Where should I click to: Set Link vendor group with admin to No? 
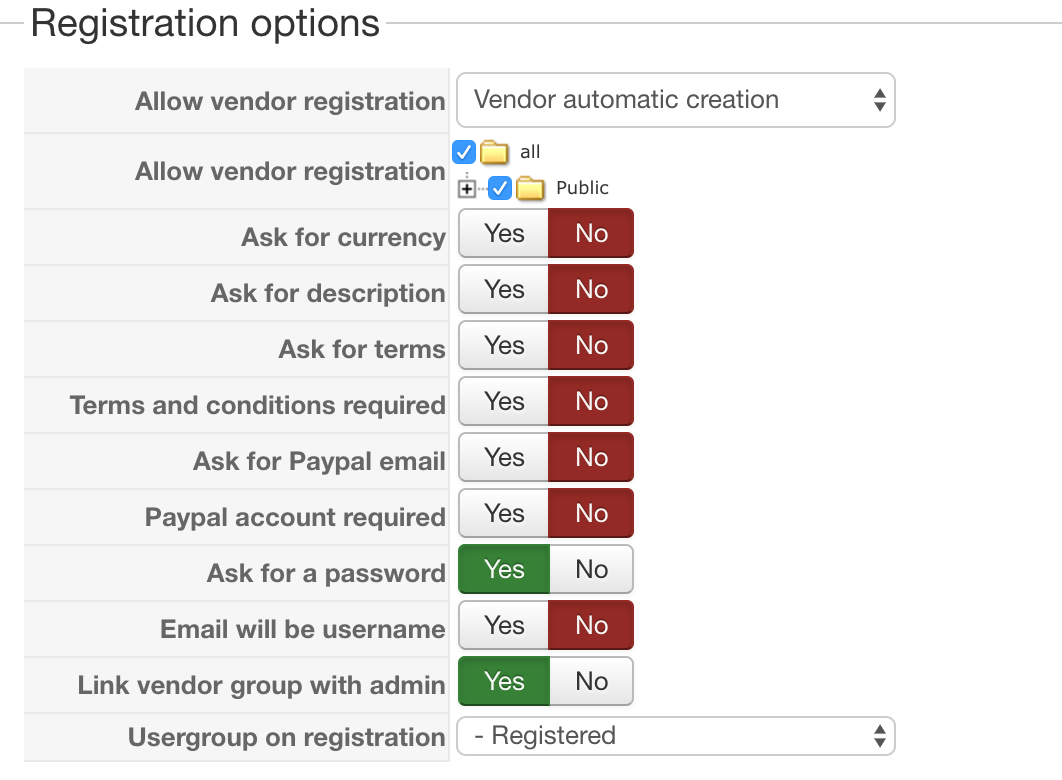(x=591, y=681)
